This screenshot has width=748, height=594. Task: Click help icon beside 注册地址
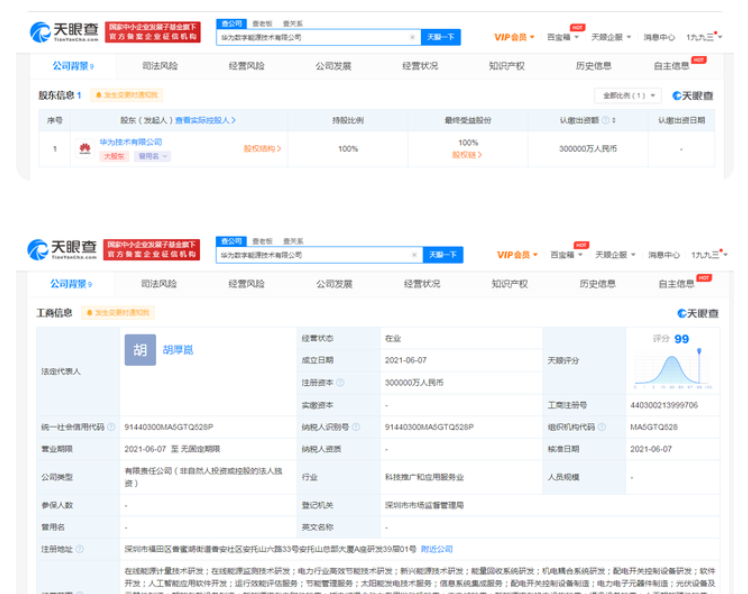pyautogui.click(x=80, y=549)
